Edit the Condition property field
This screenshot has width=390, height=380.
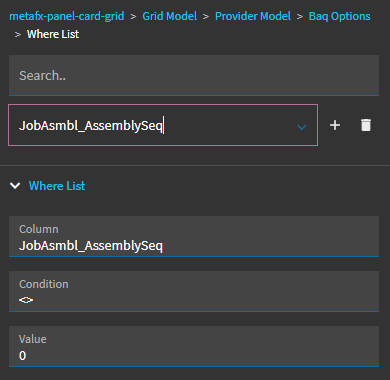coord(194,291)
